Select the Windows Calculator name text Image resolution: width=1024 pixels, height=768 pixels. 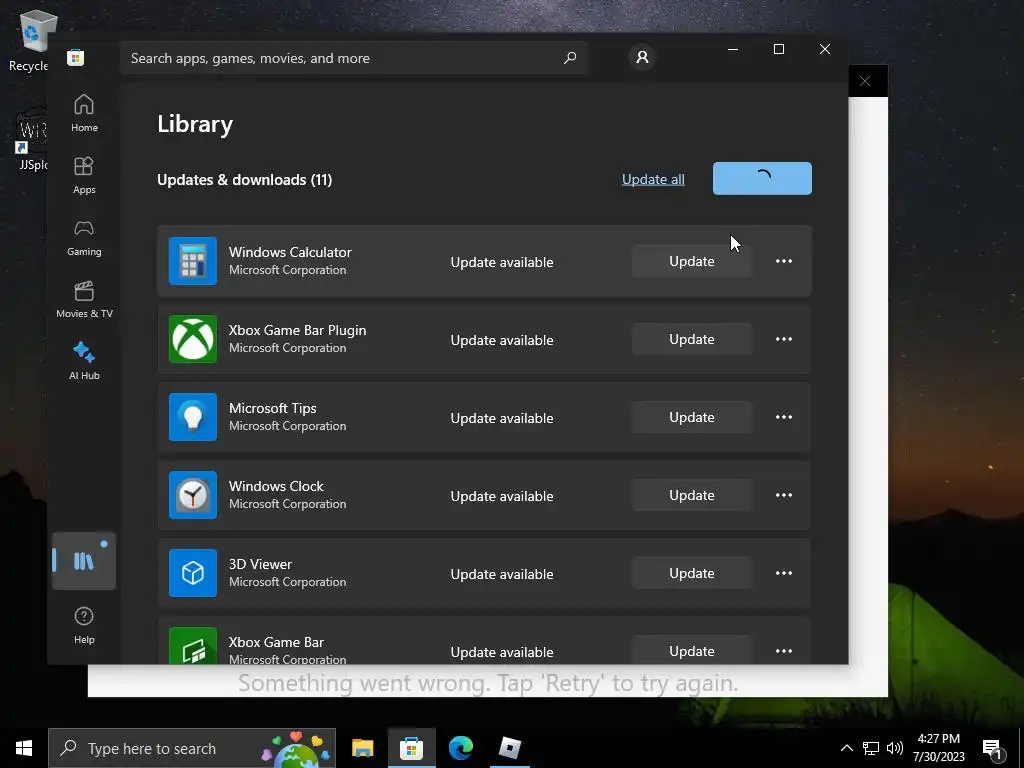pyautogui.click(x=290, y=252)
